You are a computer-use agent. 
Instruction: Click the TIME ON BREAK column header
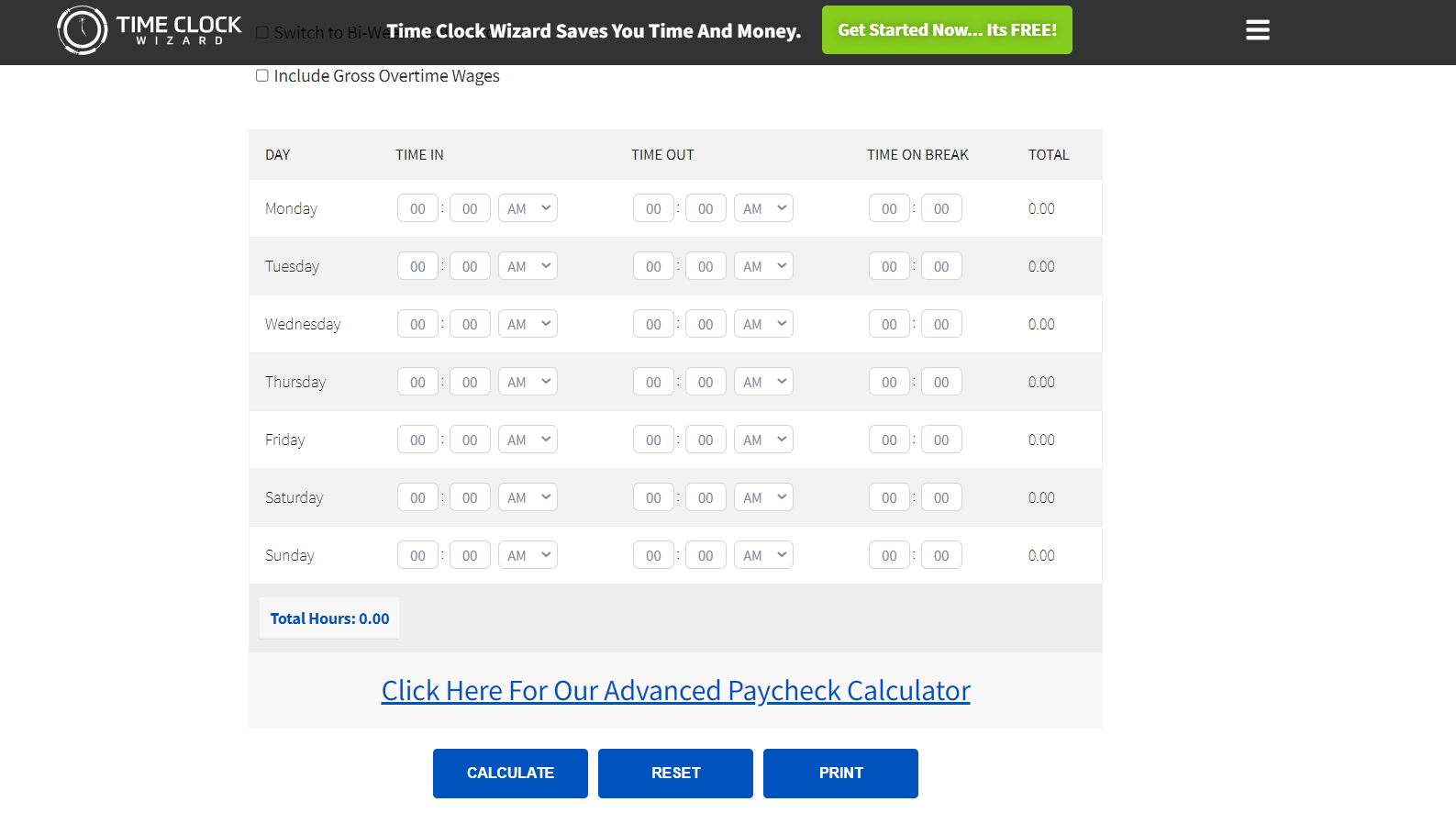pos(917,155)
